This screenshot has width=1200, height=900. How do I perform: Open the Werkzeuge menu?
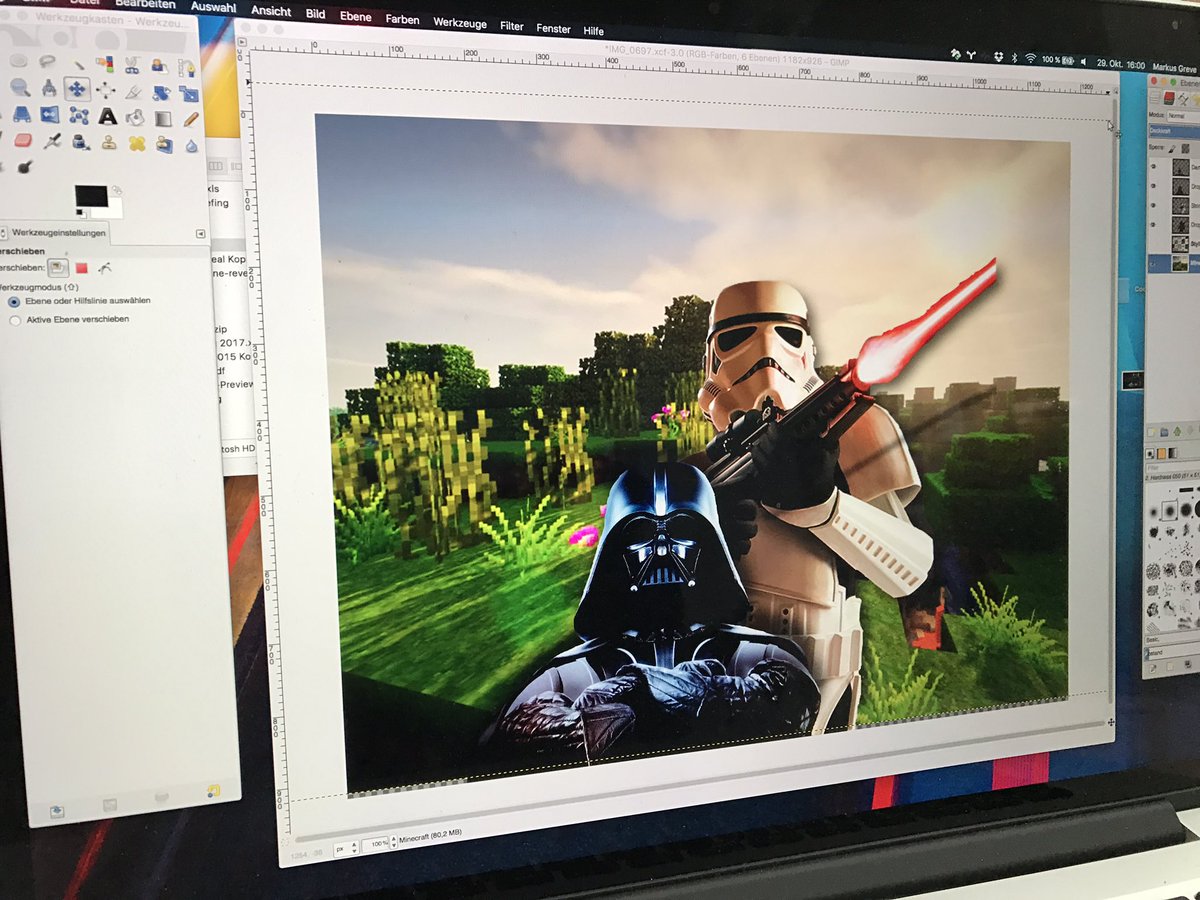pyautogui.click(x=459, y=23)
